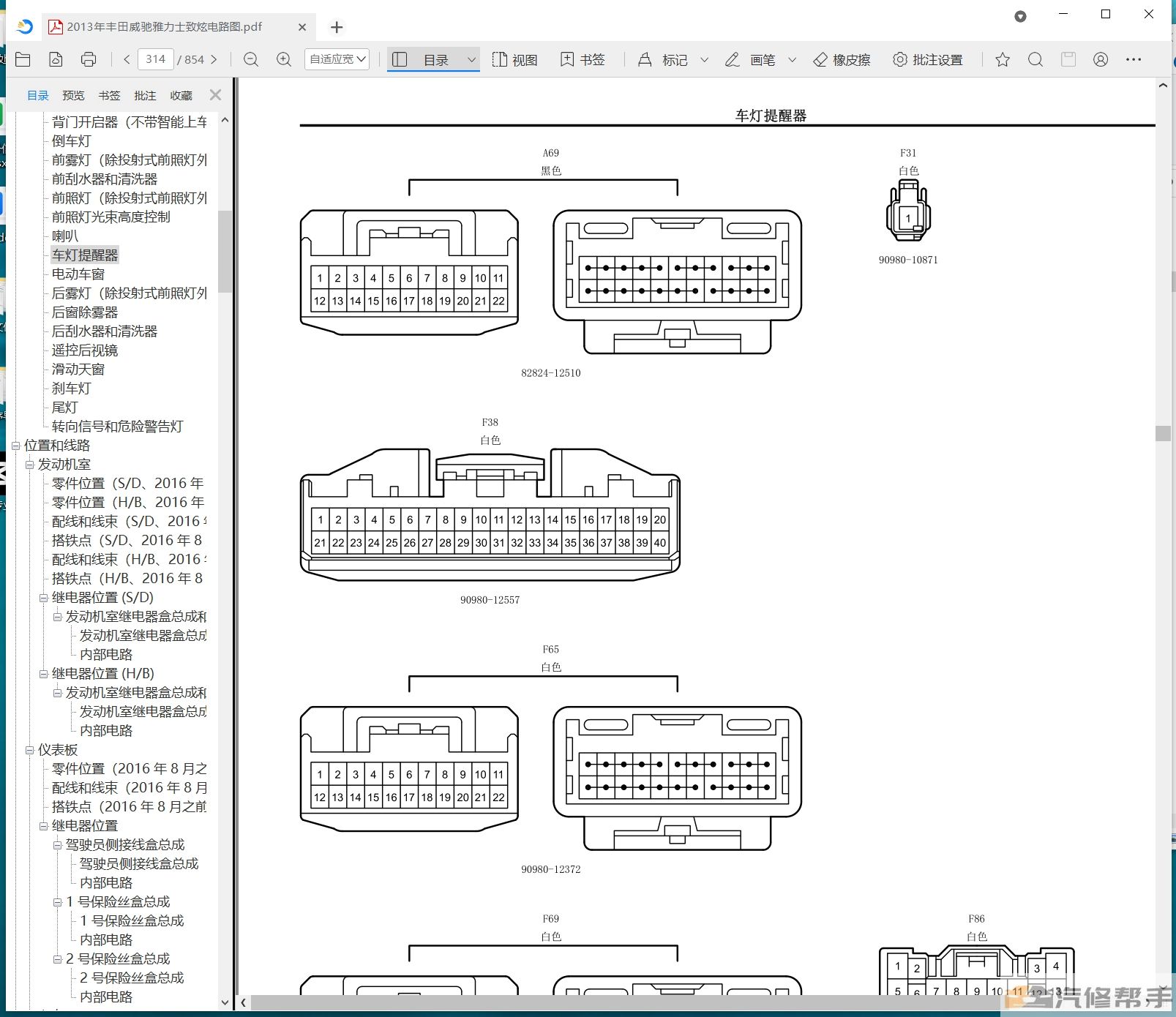Screen dimensions: 1176x1017
Task: Click the browser logo icon at top-left
Action: pyautogui.click(x=25, y=27)
